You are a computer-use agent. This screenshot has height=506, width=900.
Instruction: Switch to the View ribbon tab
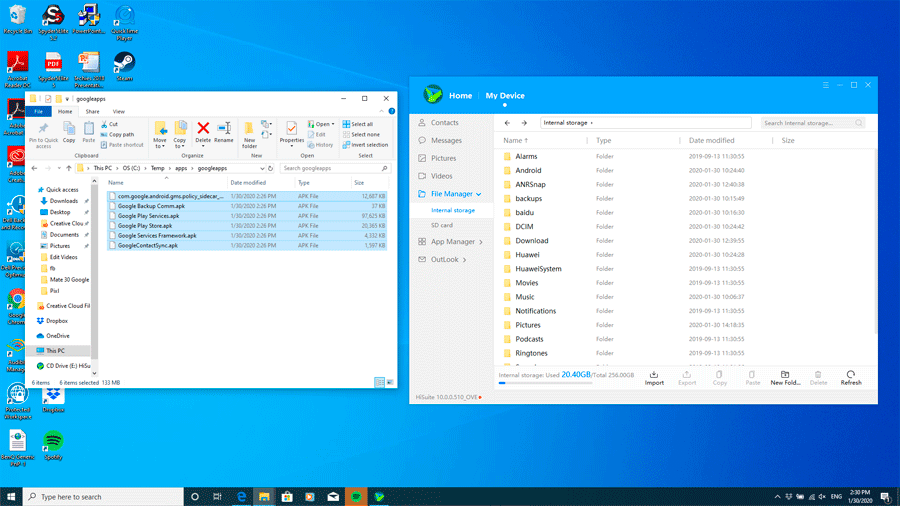click(x=118, y=111)
